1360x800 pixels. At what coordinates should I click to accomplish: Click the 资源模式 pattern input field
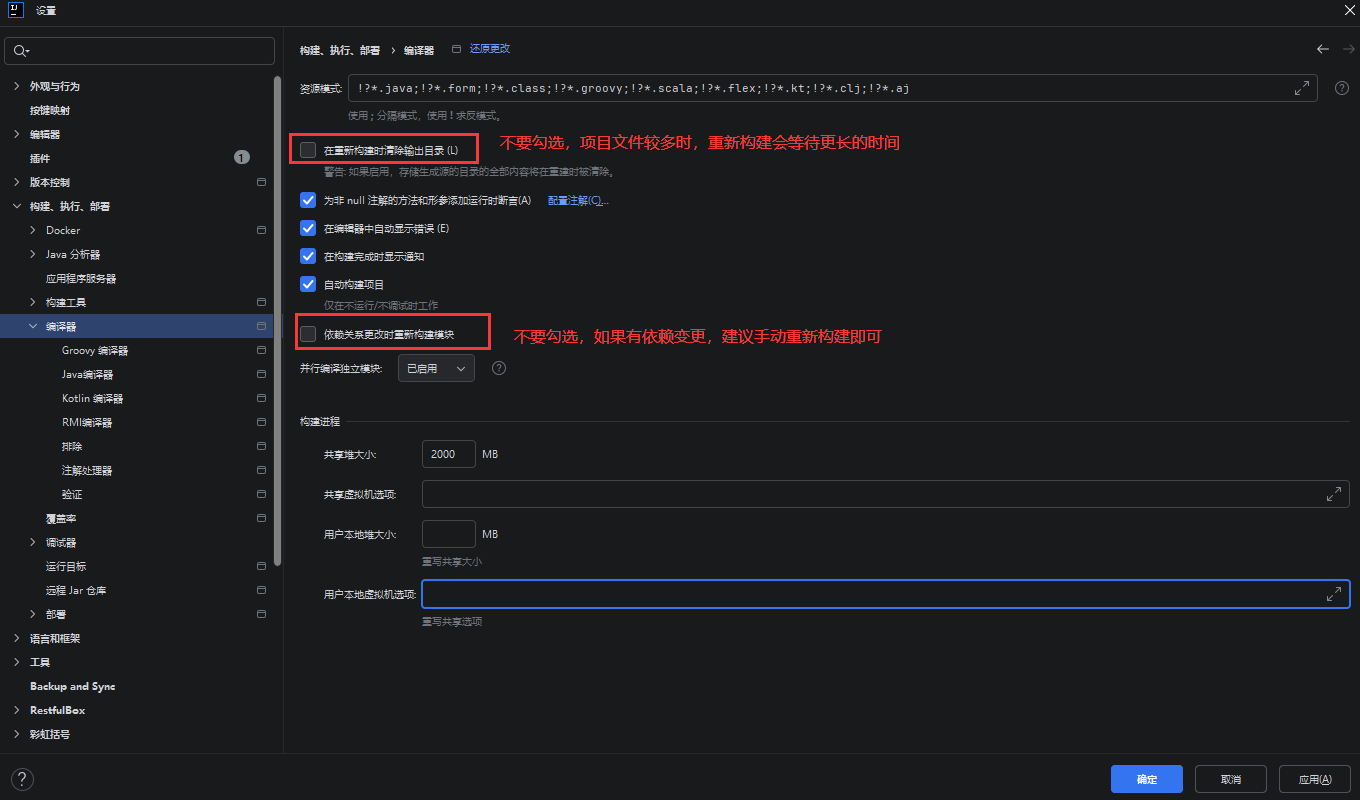pyautogui.click(x=833, y=88)
